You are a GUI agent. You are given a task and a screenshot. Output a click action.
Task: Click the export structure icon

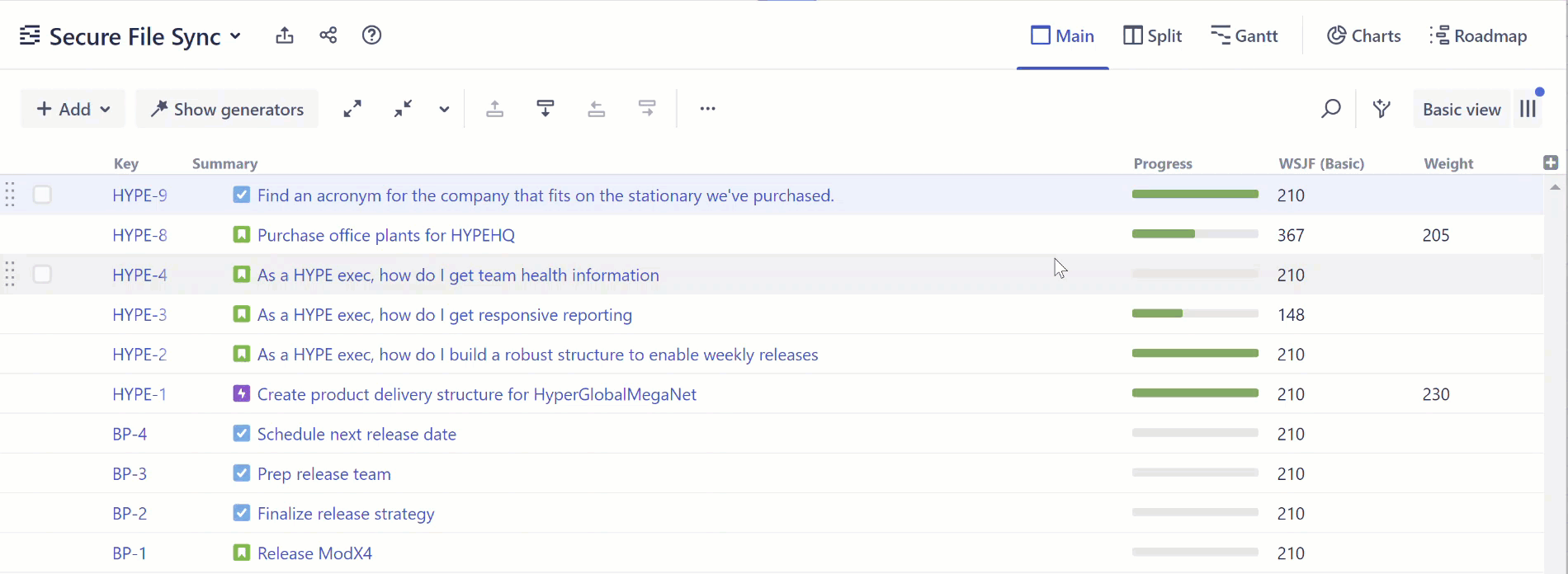click(x=285, y=35)
